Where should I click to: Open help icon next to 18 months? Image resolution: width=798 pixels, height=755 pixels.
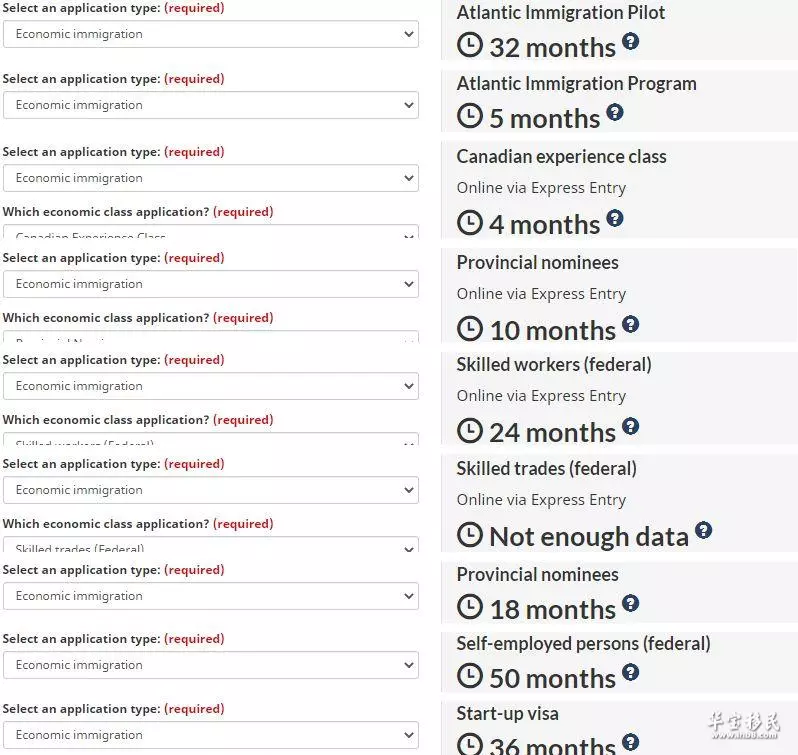(x=630, y=603)
